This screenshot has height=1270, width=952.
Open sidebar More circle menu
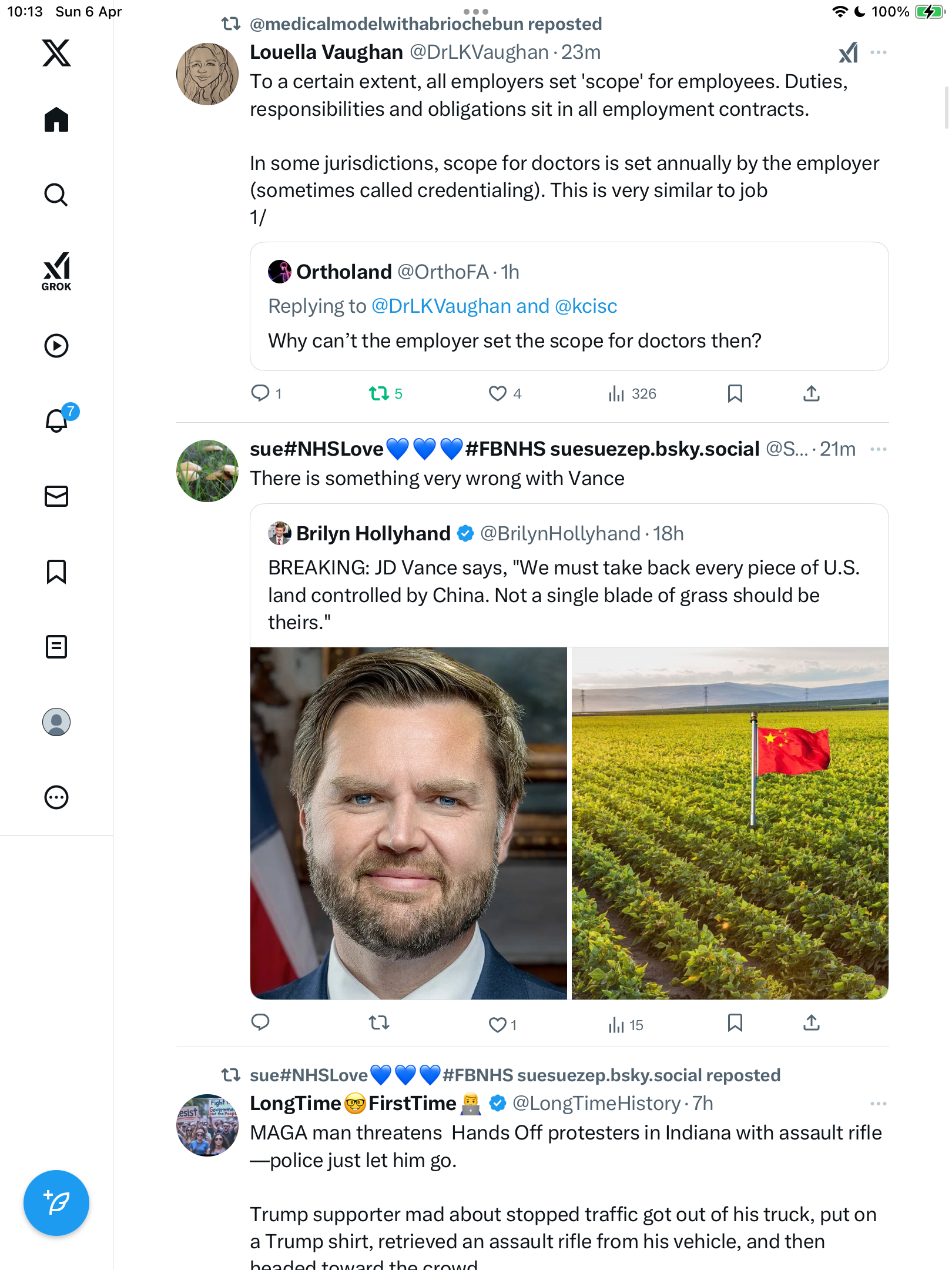[x=56, y=797]
